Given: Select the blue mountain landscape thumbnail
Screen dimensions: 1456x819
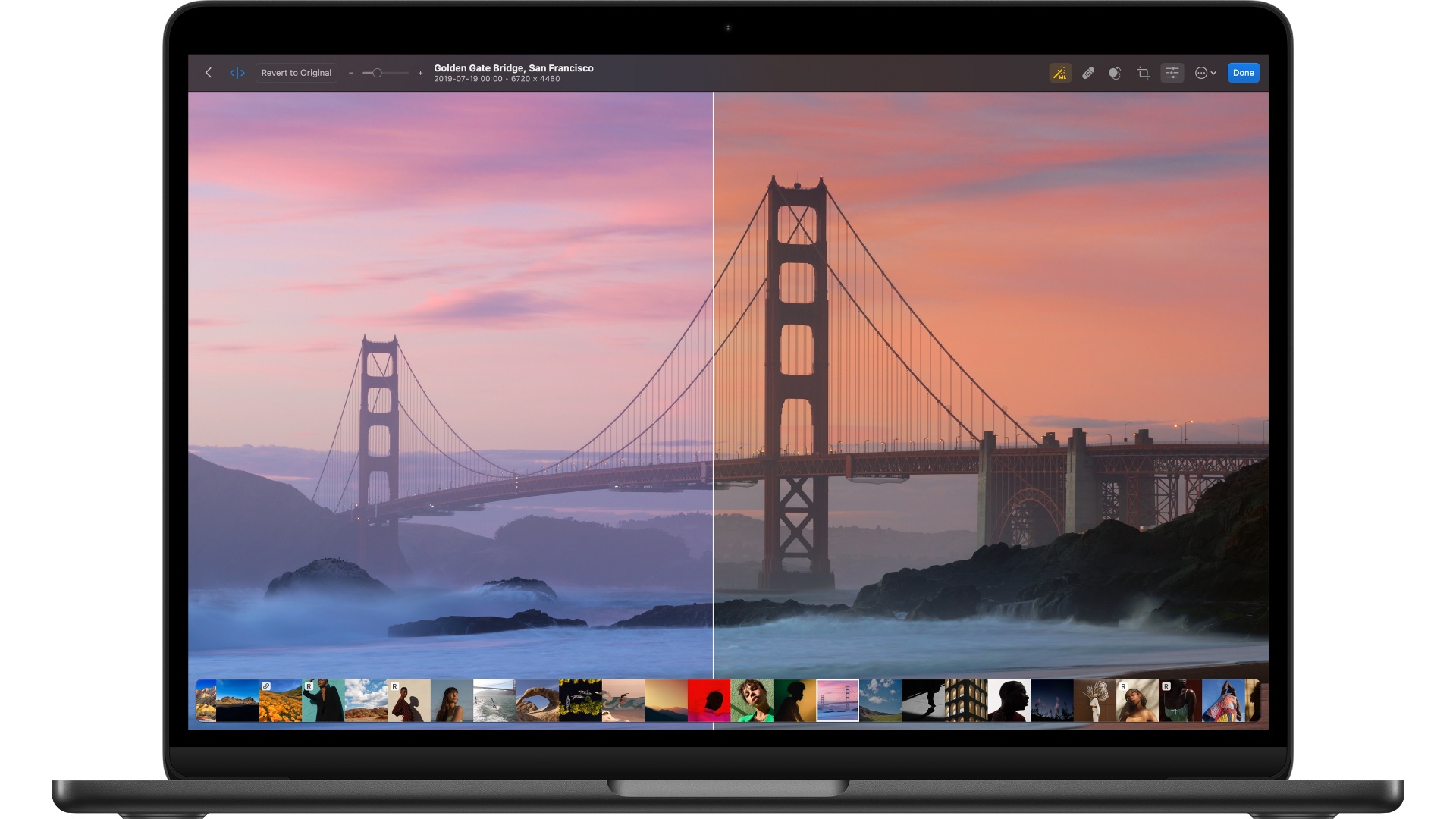Looking at the screenshot, I should click(237, 701).
